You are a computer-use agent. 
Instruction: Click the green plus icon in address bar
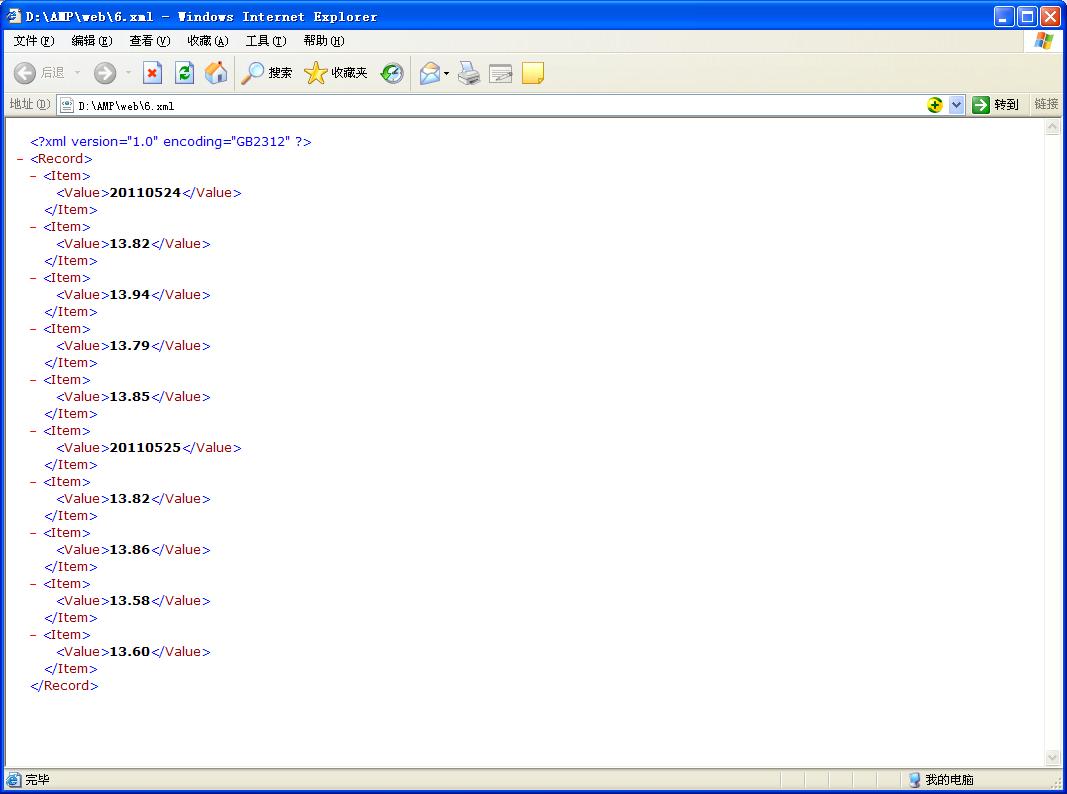(x=935, y=105)
